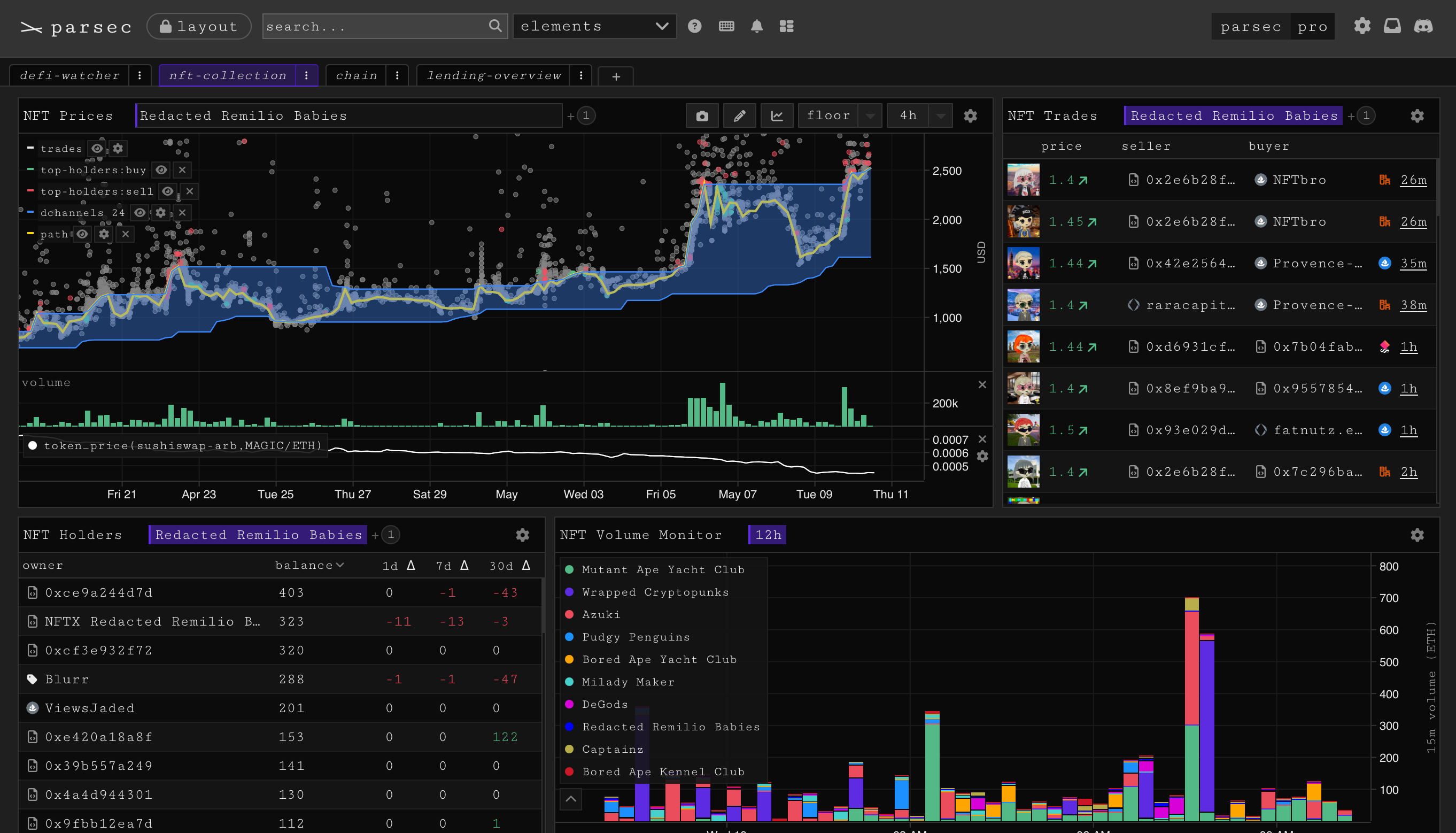Open the 4h interval dropdown
1456x833 pixels.
pyautogui.click(x=919, y=116)
